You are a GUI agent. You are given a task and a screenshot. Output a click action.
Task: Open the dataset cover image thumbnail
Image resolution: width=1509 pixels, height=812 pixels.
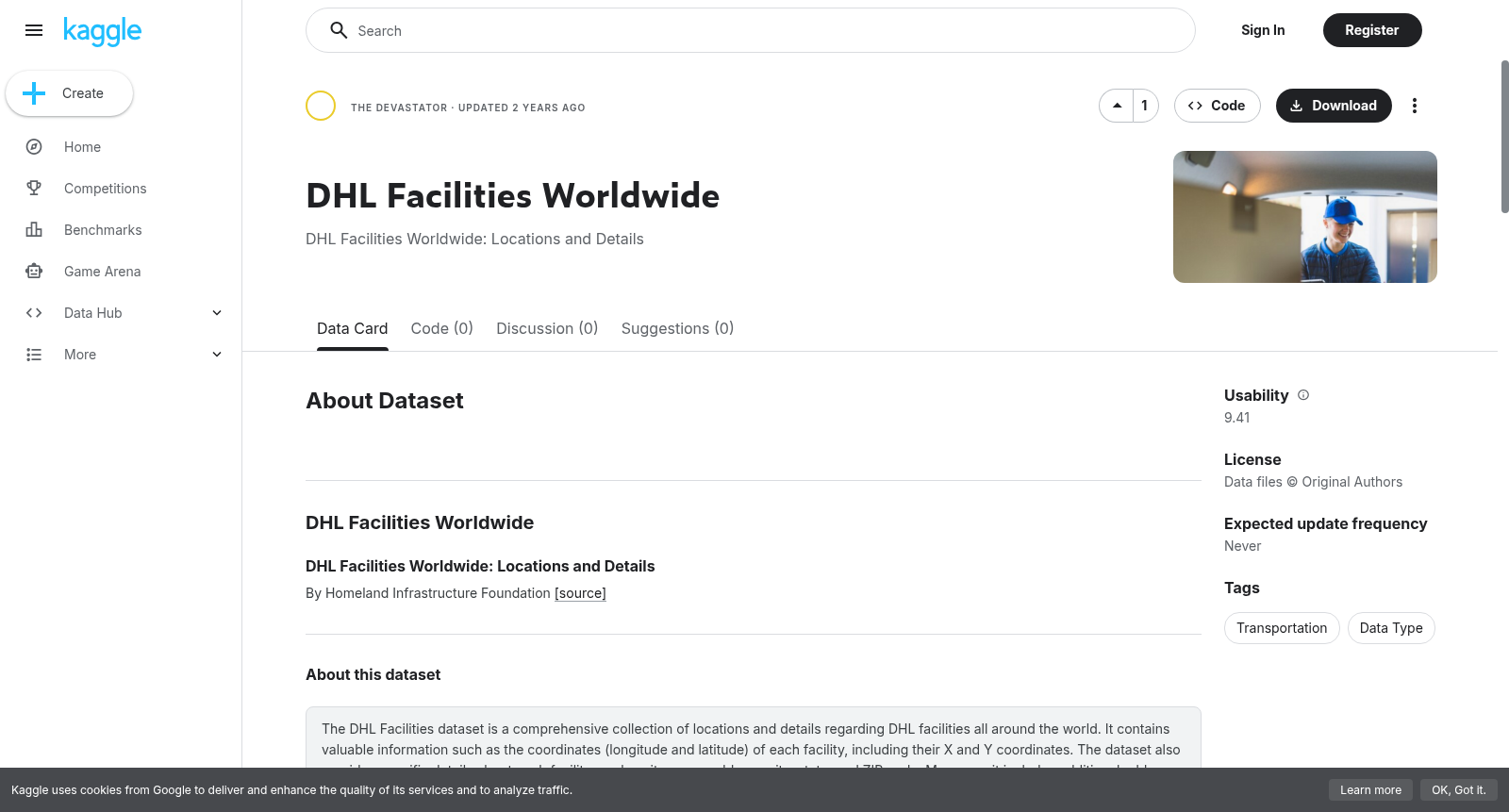[x=1305, y=217]
